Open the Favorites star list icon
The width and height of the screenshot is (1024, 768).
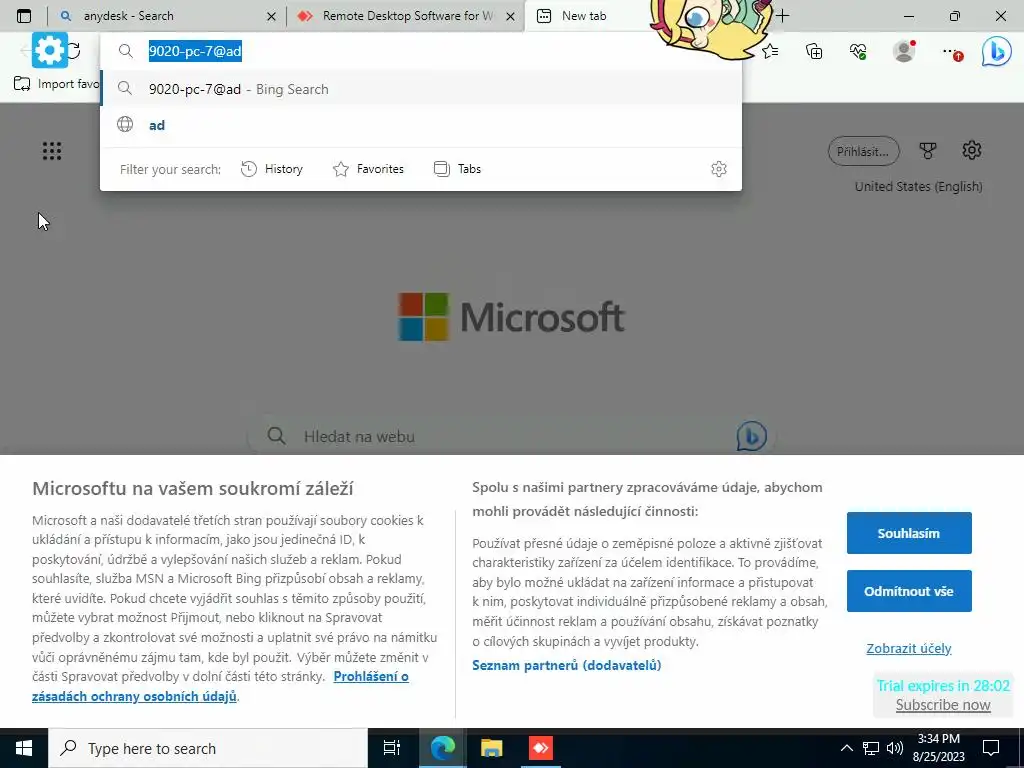(x=771, y=51)
